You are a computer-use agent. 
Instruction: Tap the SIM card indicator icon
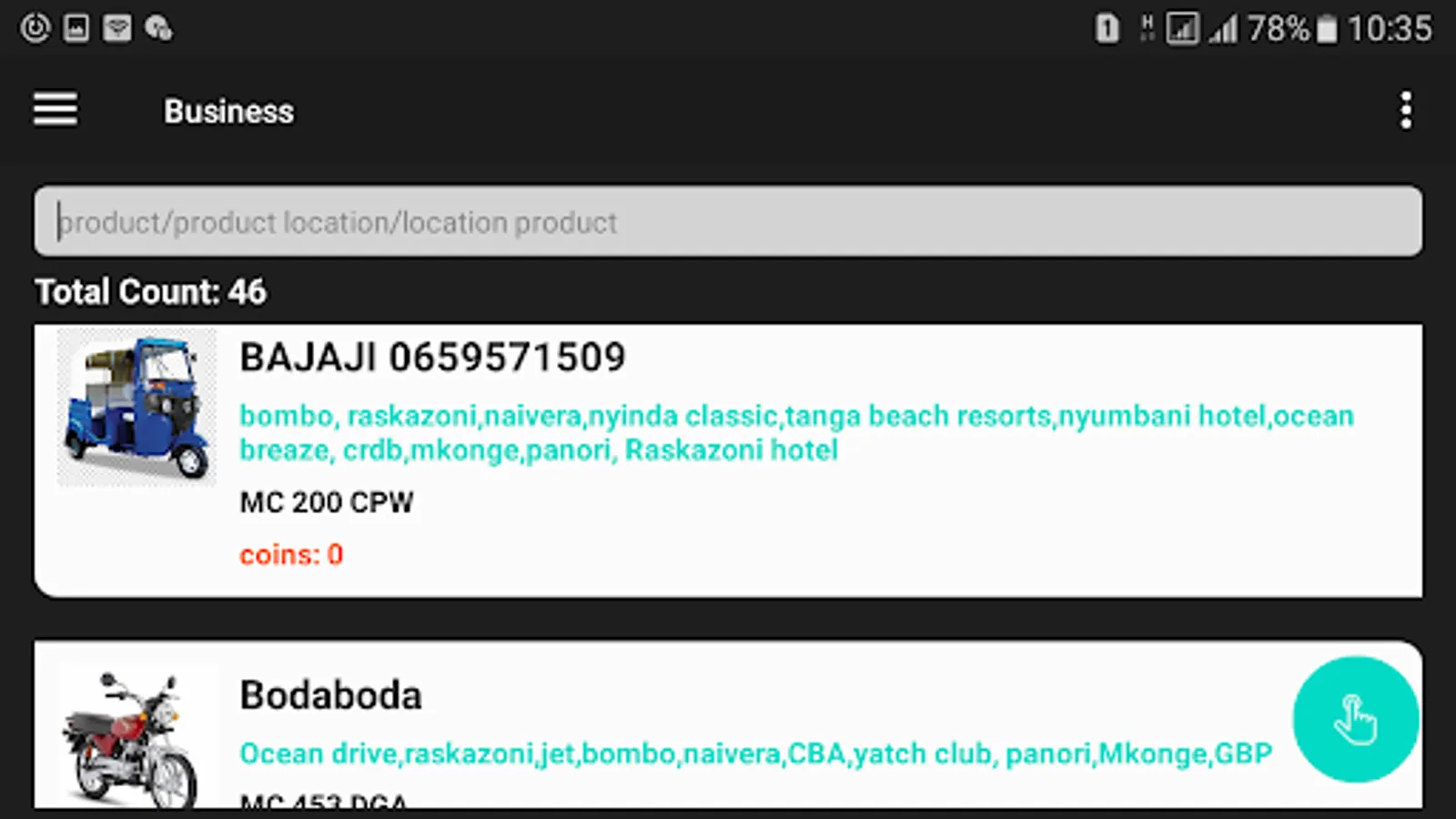[1107, 28]
